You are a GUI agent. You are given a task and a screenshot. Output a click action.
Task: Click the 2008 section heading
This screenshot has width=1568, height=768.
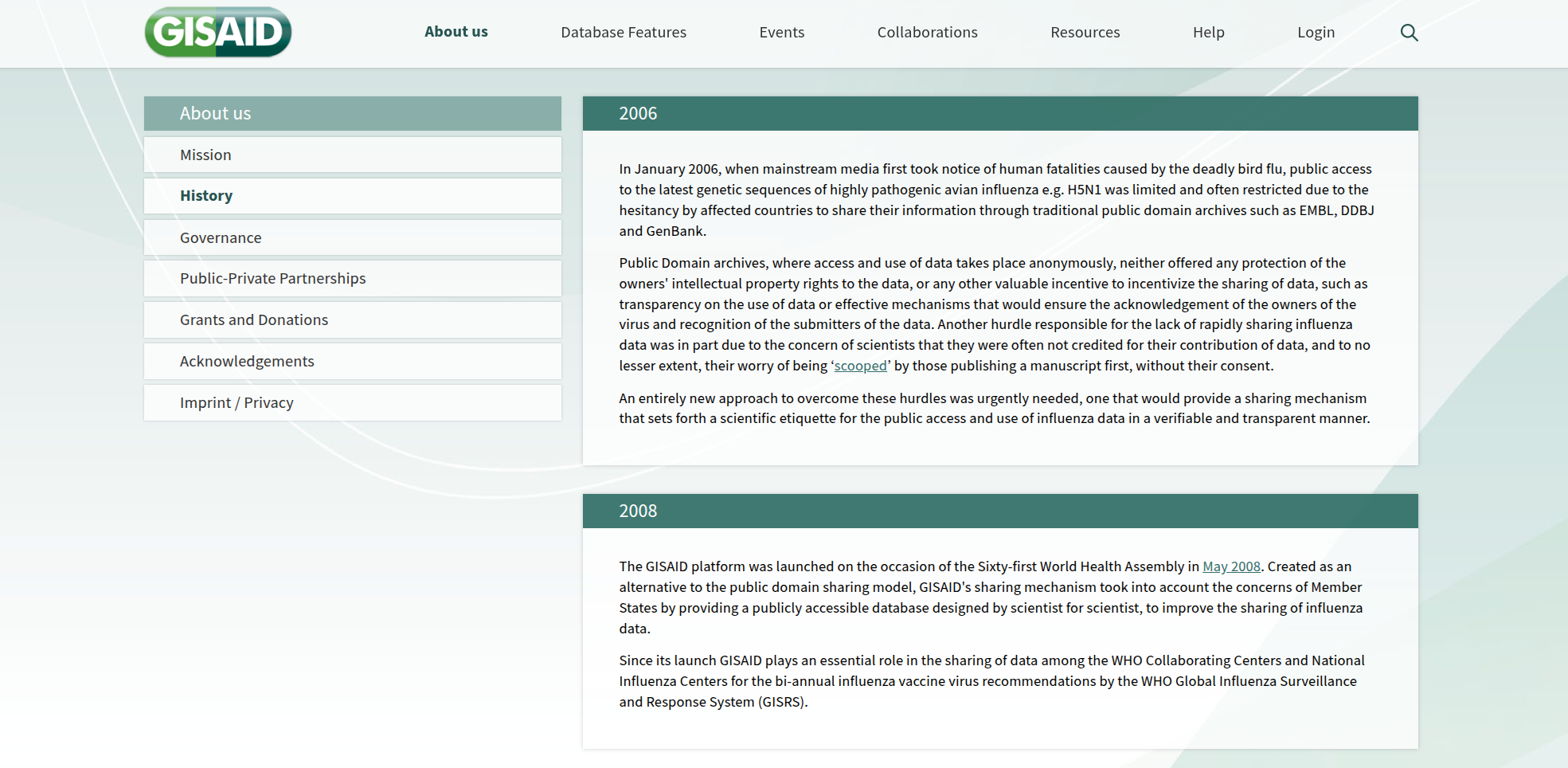point(1000,511)
